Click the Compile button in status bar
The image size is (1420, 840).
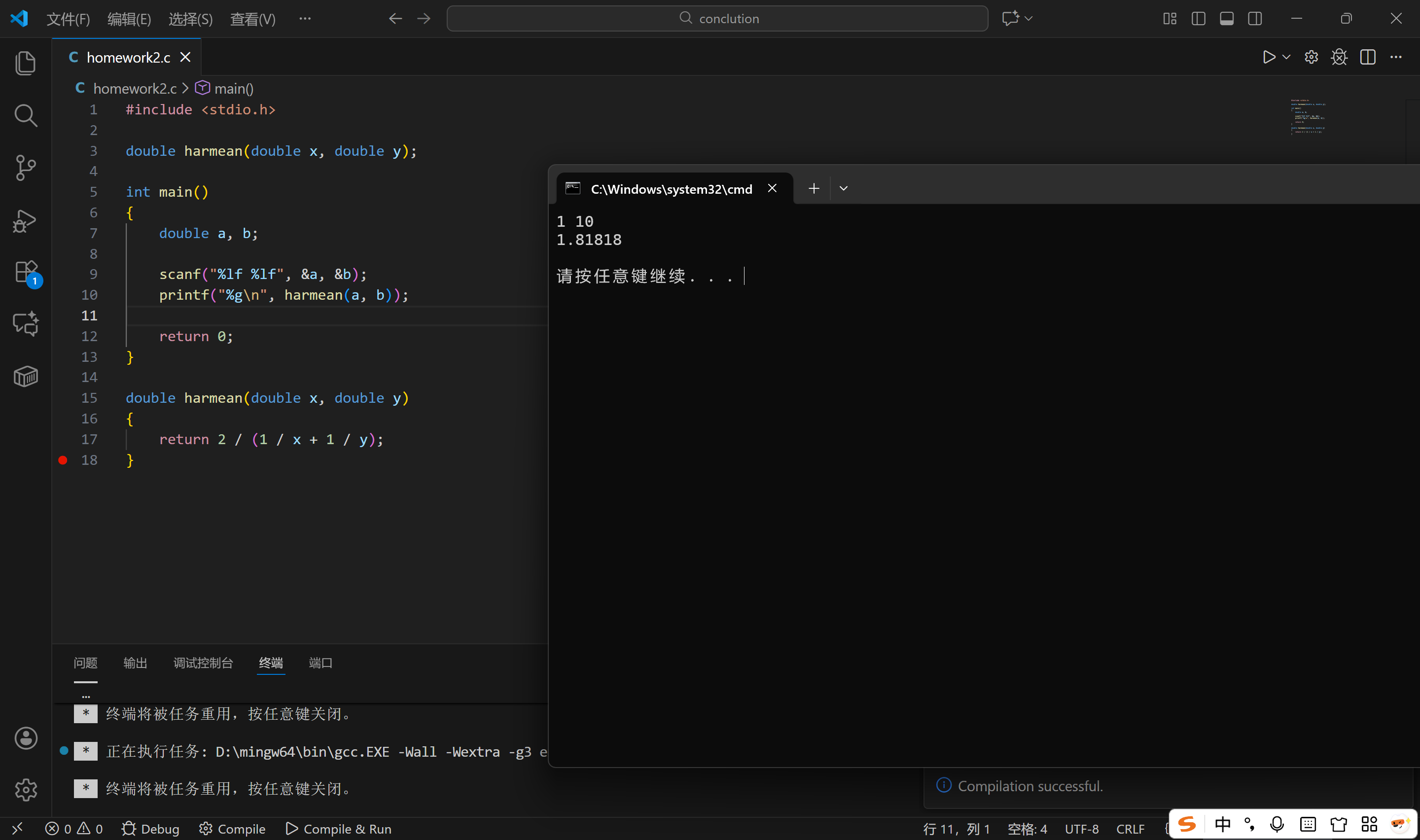232,829
